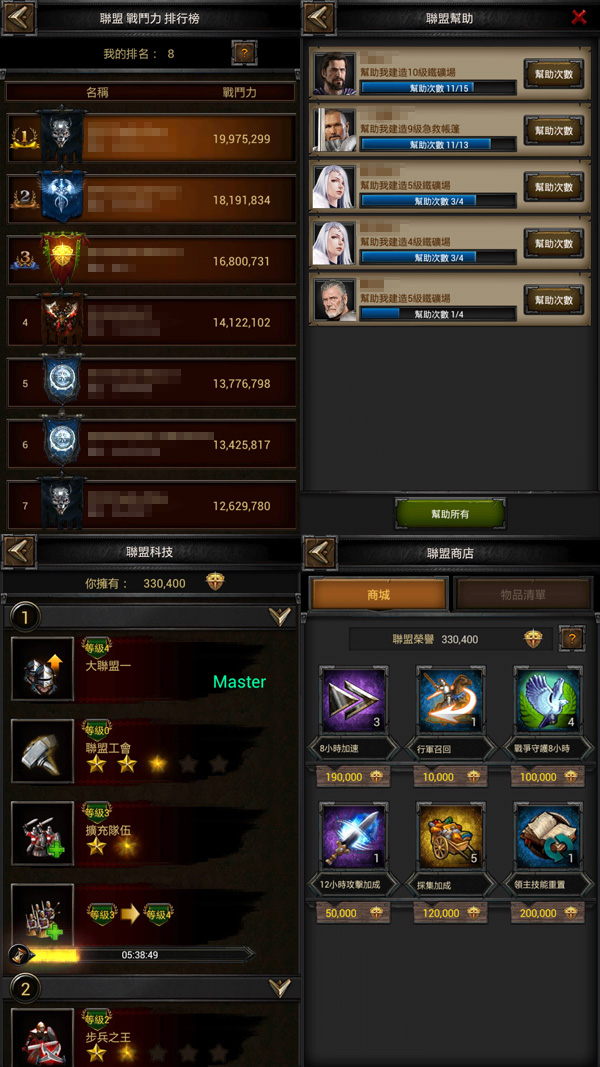This screenshot has width=600, height=1067.
Task: Click the help question mark beside 我的排名
Action: 244,52
